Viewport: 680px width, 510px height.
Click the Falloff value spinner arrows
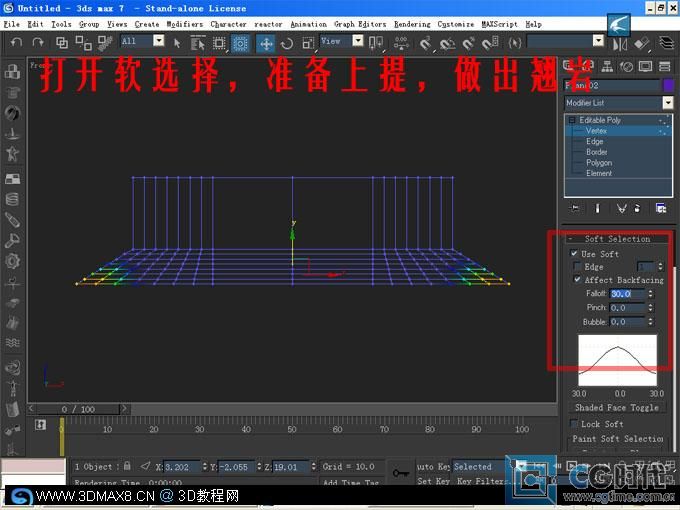(650, 294)
